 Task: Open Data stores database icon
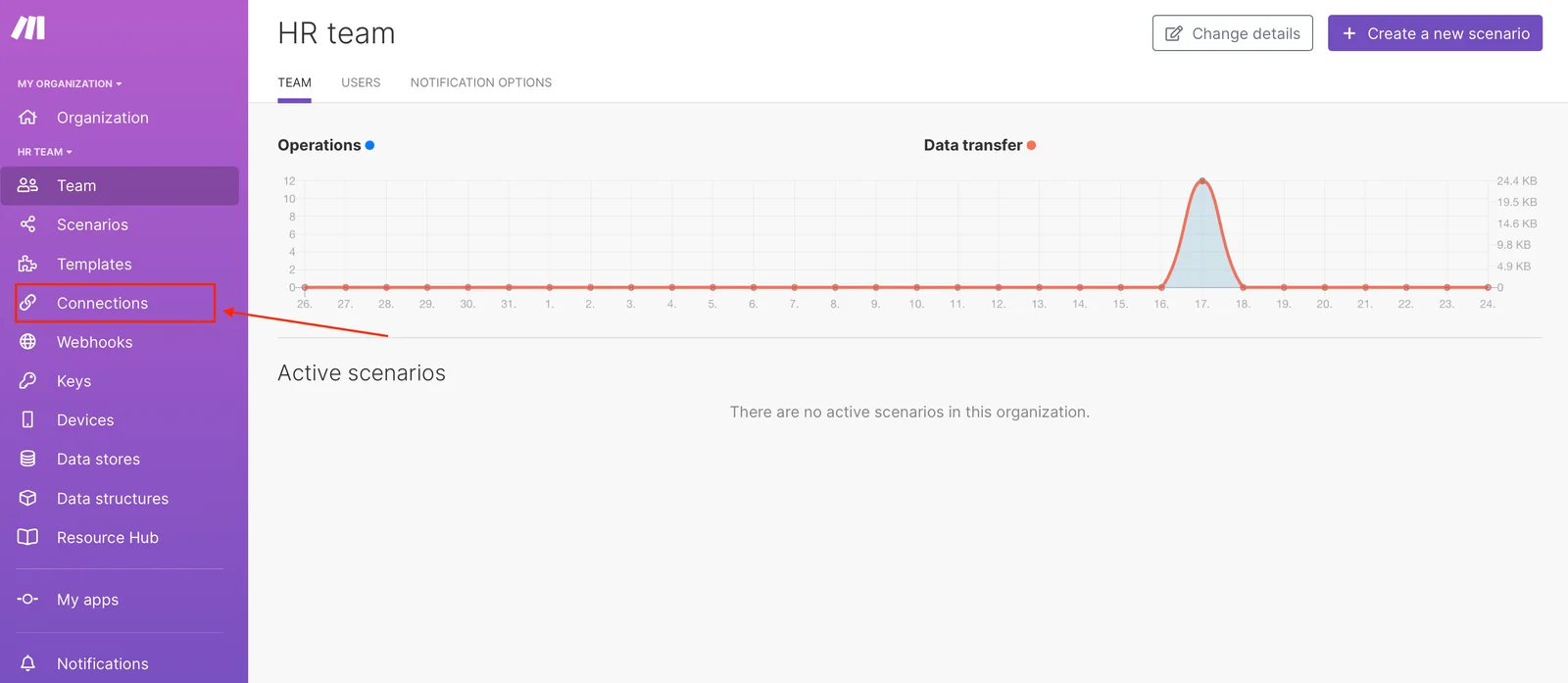(x=27, y=459)
